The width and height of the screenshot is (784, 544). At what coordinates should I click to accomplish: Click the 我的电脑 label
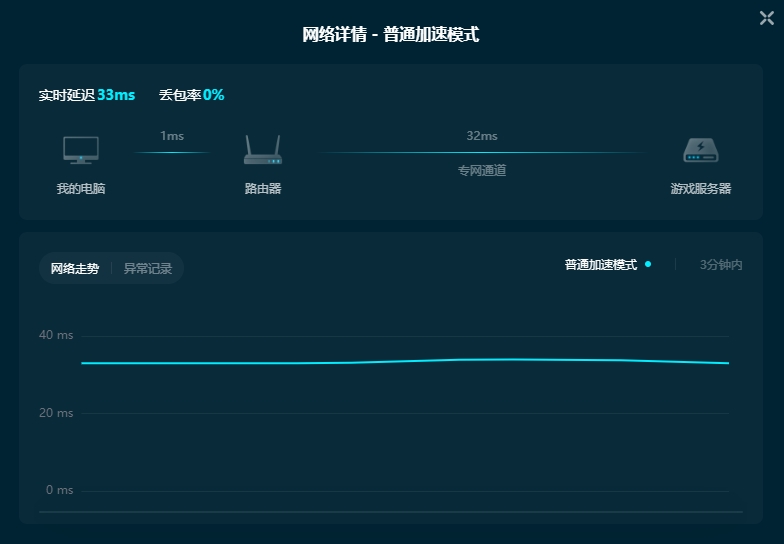click(x=81, y=189)
